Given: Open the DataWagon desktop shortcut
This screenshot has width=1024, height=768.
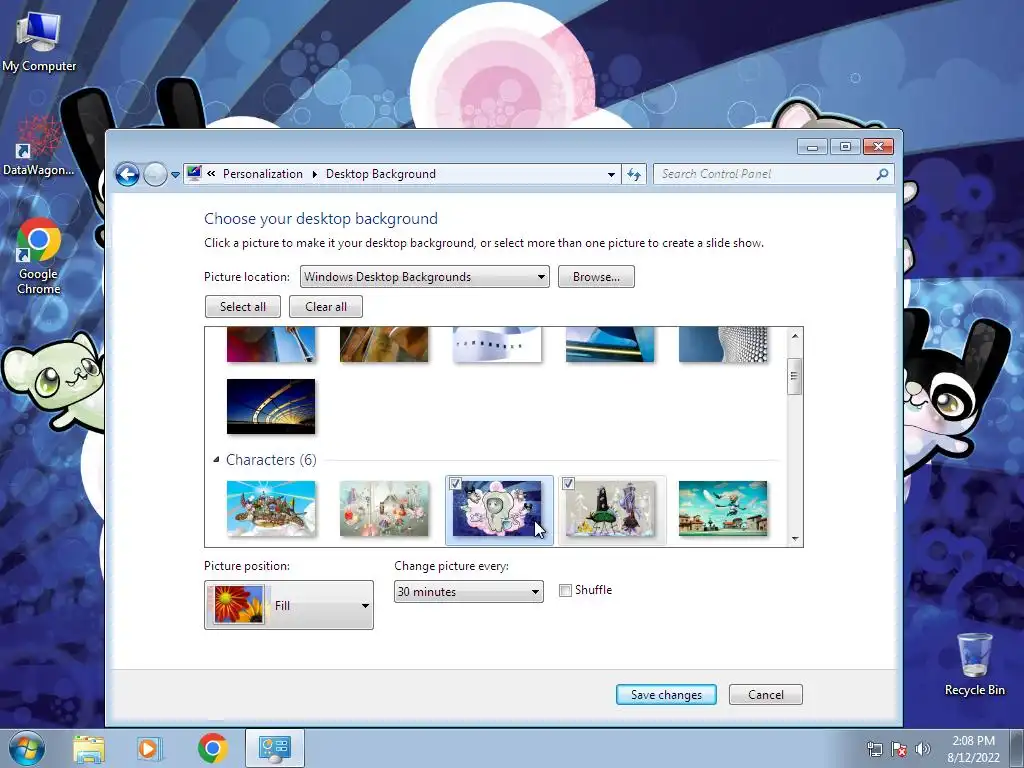Looking at the screenshot, I should (39, 147).
